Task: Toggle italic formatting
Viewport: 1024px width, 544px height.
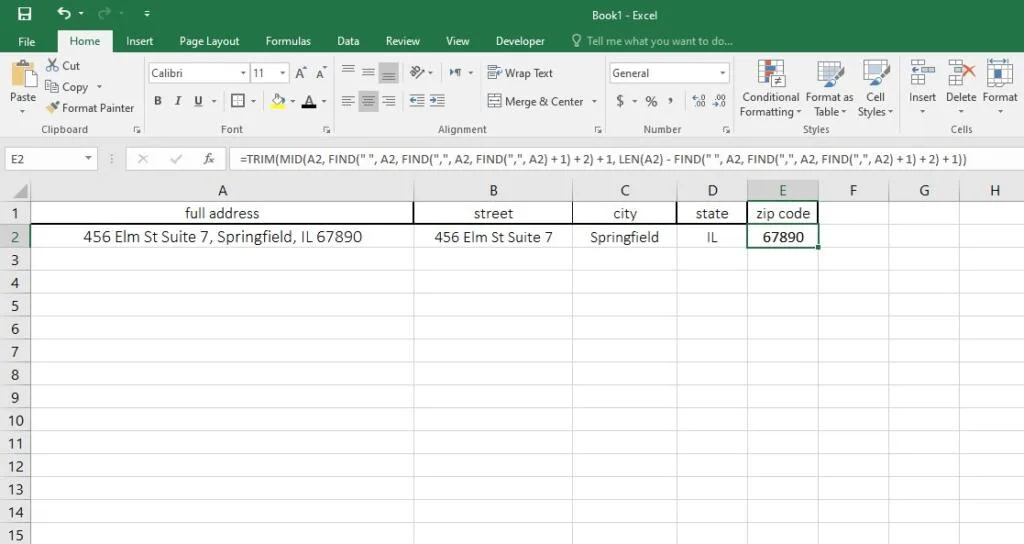Action: click(178, 101)
